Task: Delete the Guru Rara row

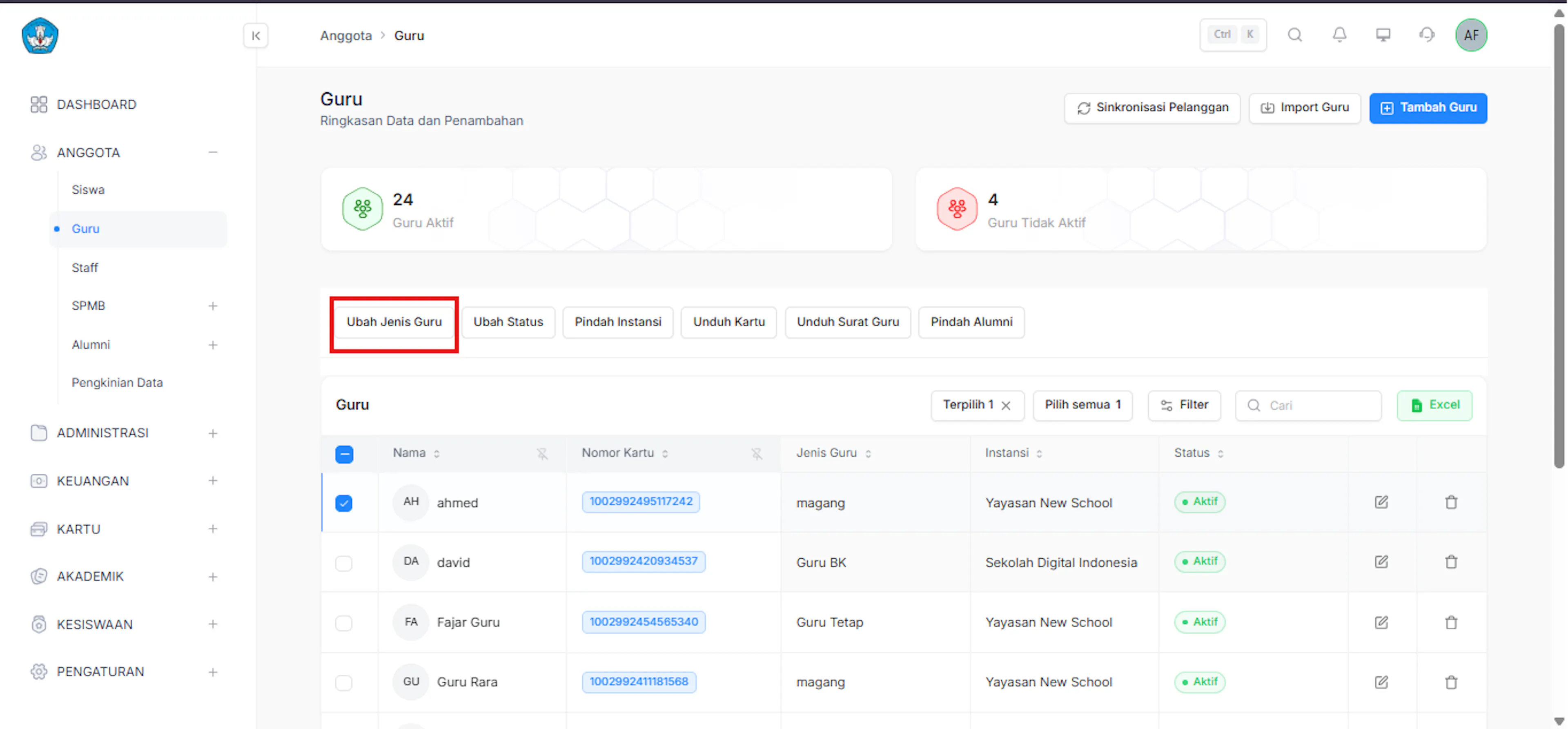Action: pyautogui.click(x=1451, y=682)
